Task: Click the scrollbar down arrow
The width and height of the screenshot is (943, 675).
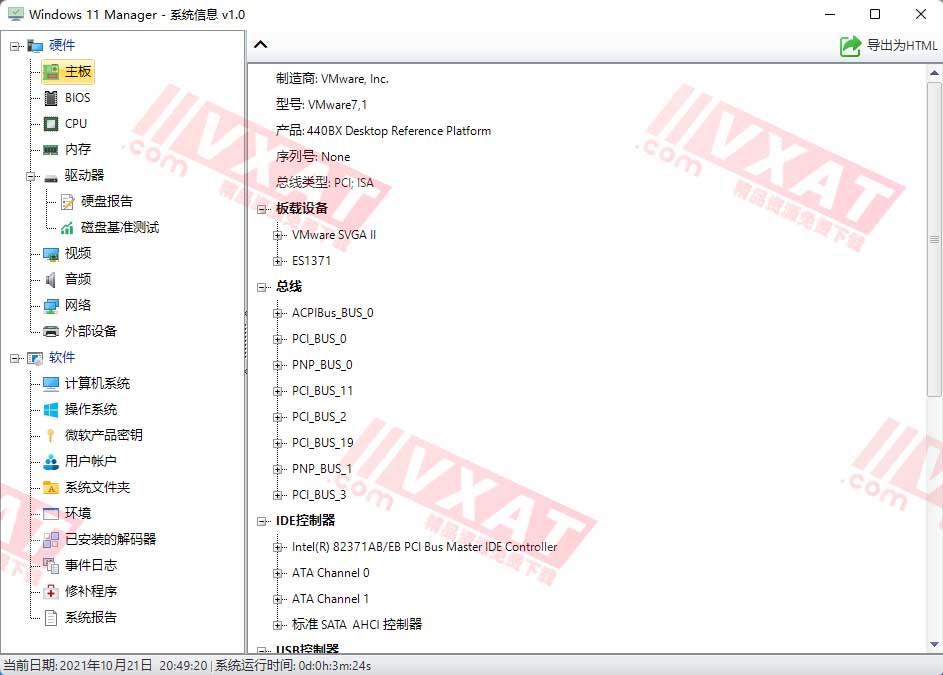Action: tap(934, 644)
